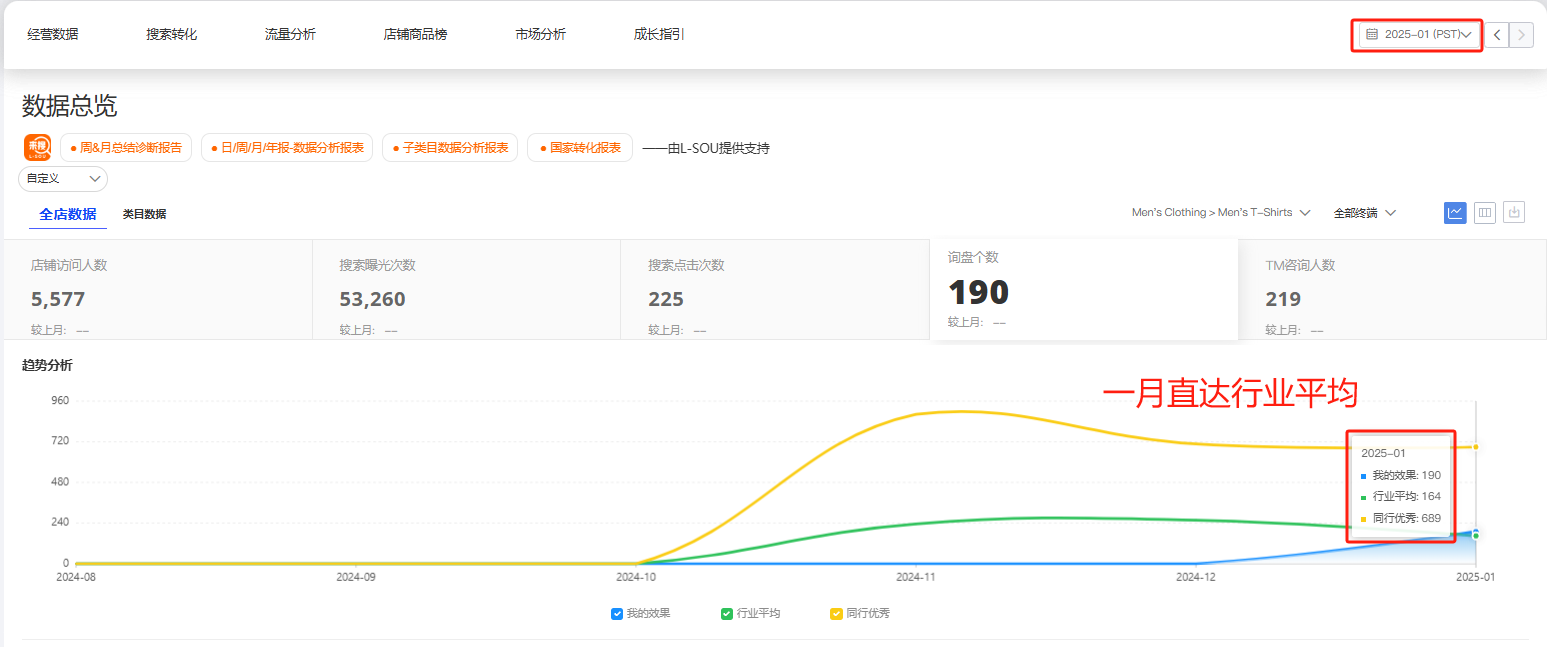Open the 流量分析 menu item
The image size is (1547, 647).
click(x=290, y=35)
